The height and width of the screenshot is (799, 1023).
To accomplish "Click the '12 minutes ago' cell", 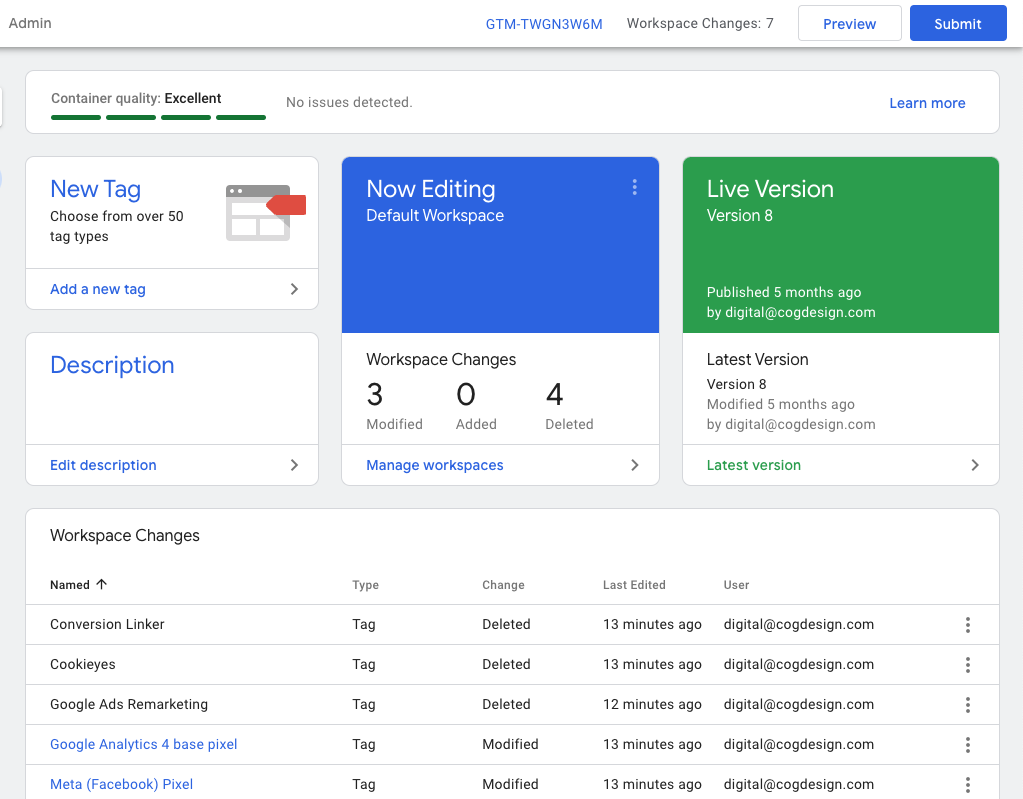I will point(652,704).
